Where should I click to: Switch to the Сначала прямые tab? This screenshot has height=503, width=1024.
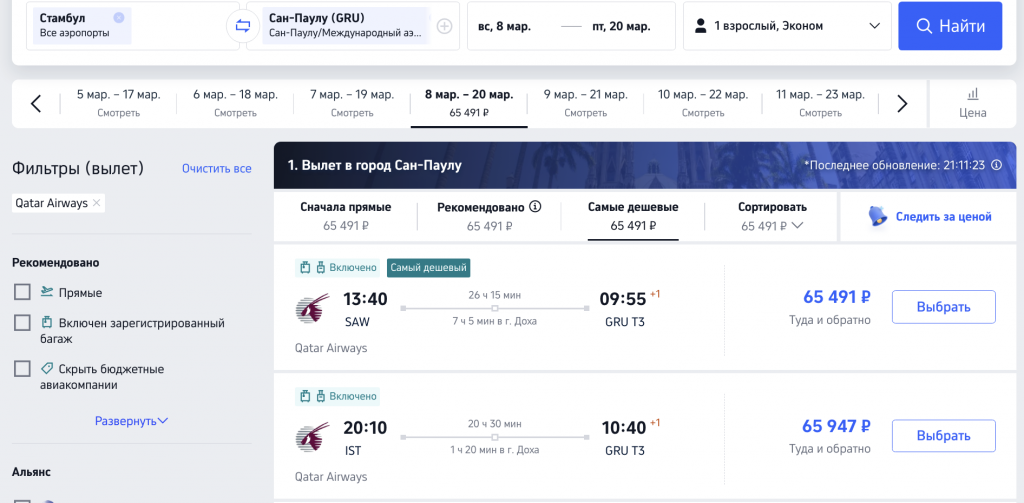tap(345, 216)
